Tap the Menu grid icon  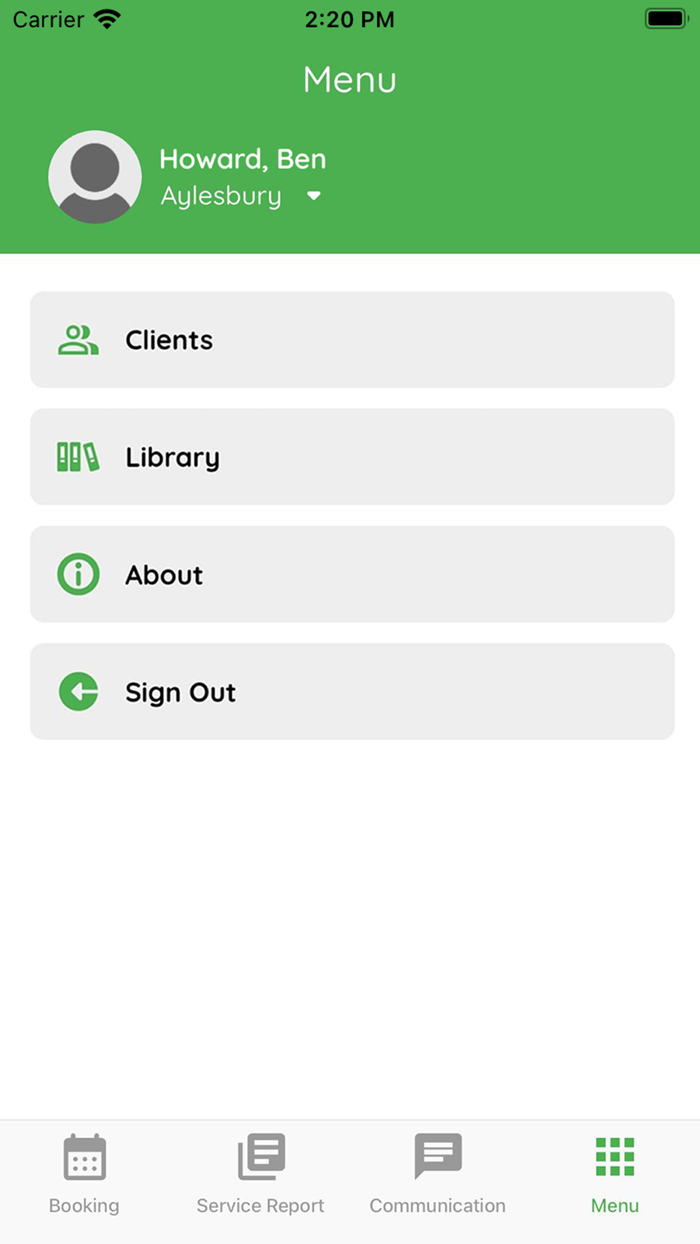[614, 1156]
